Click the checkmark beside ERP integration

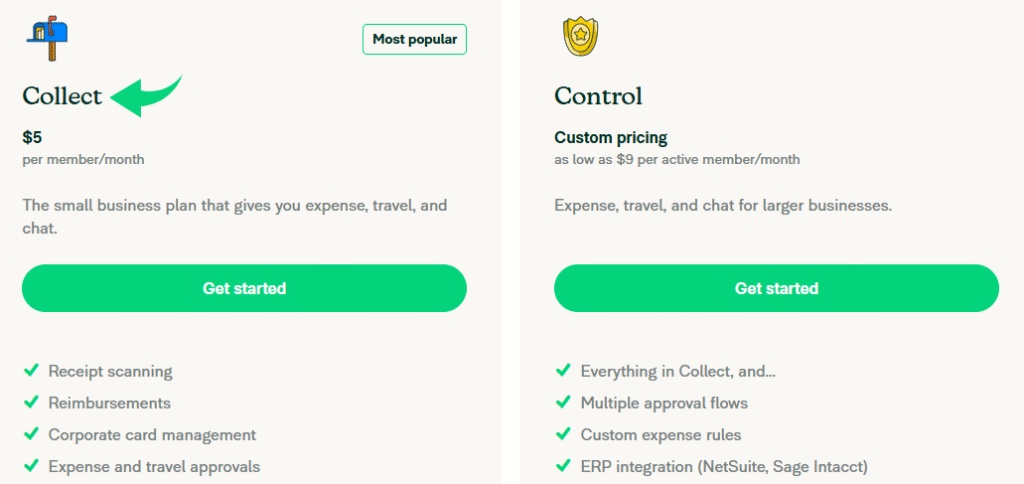coord(563,466)
